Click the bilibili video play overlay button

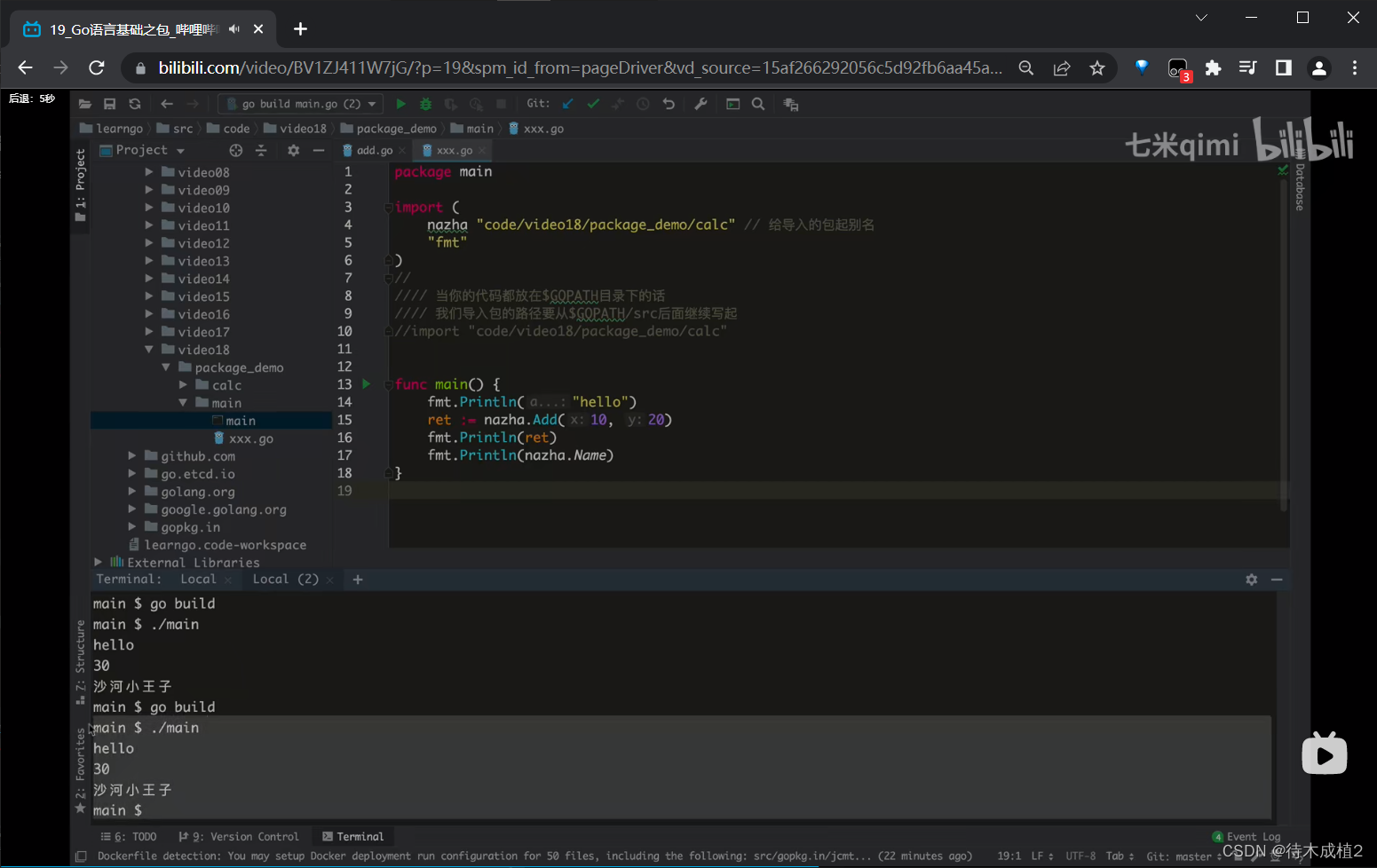1324,754
